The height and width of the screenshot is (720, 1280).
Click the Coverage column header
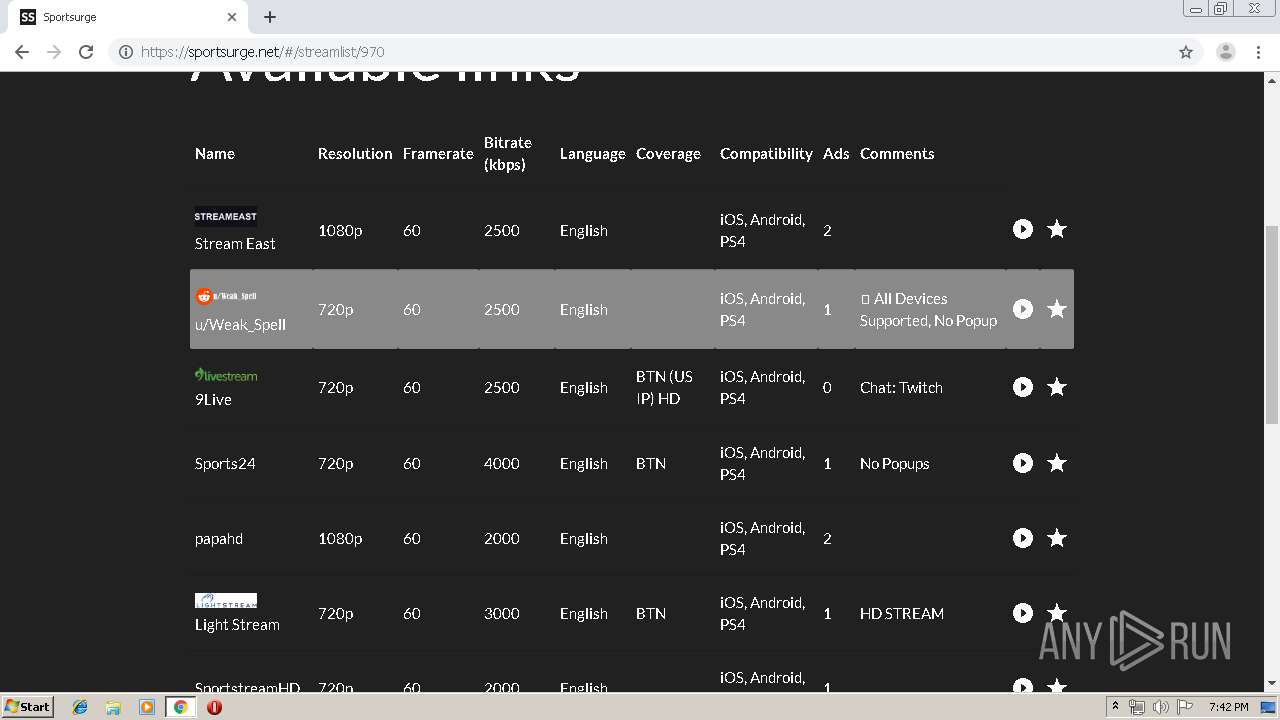pos(668,153)
